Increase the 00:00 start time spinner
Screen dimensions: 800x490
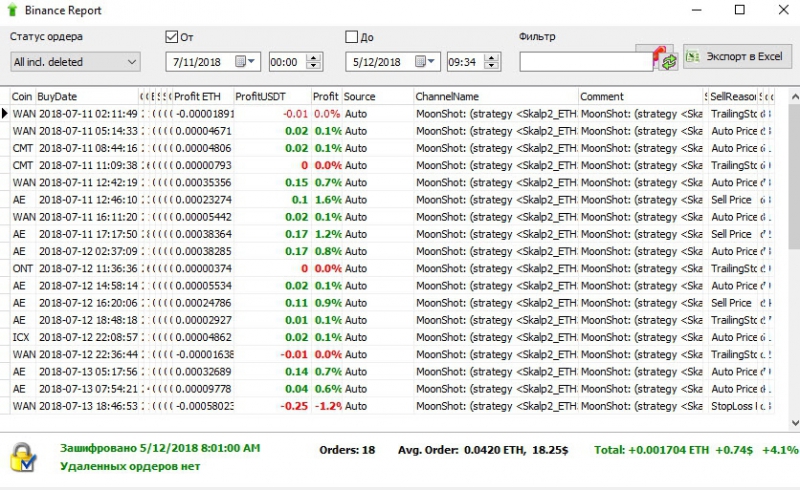tap(314, 58)
